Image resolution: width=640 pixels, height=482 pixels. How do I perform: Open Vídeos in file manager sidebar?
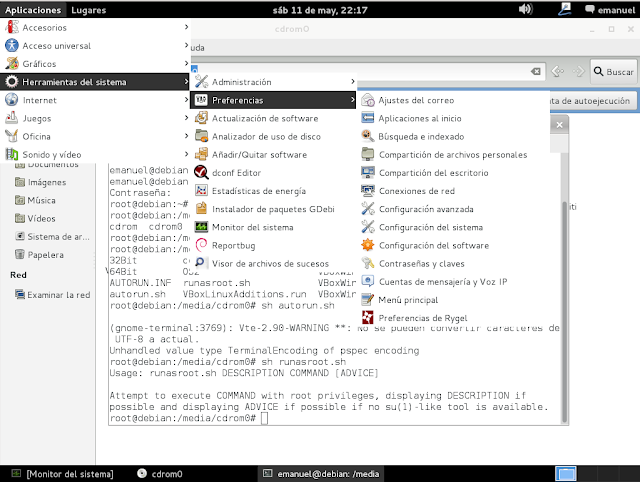point(35,218)
